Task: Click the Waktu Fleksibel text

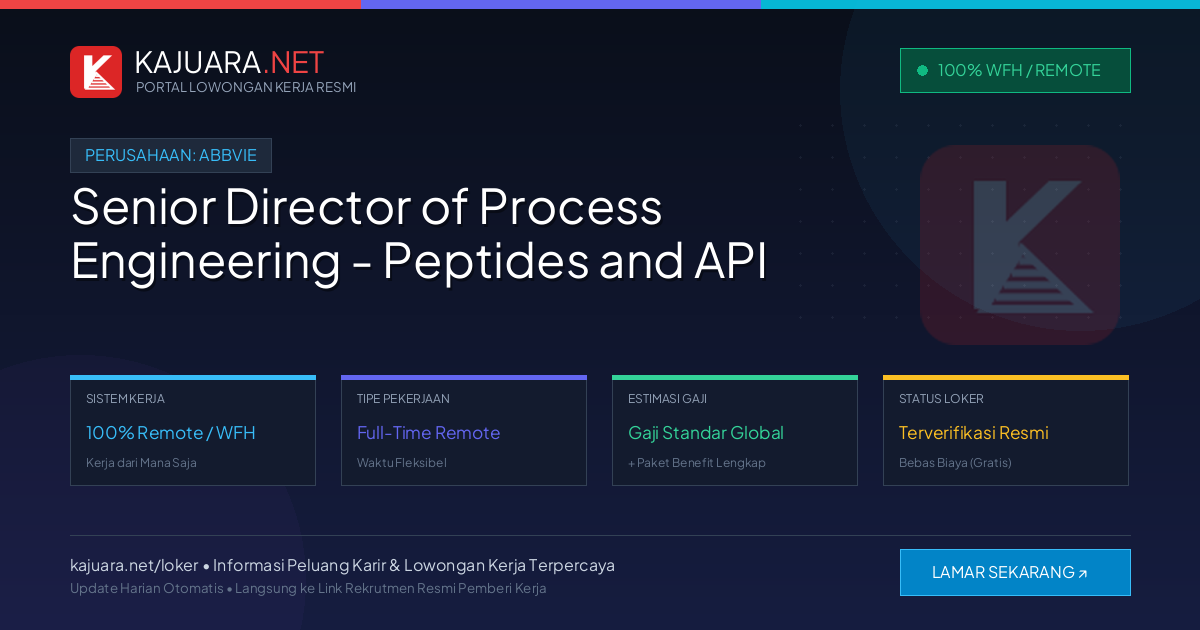Action: (401, 463)
